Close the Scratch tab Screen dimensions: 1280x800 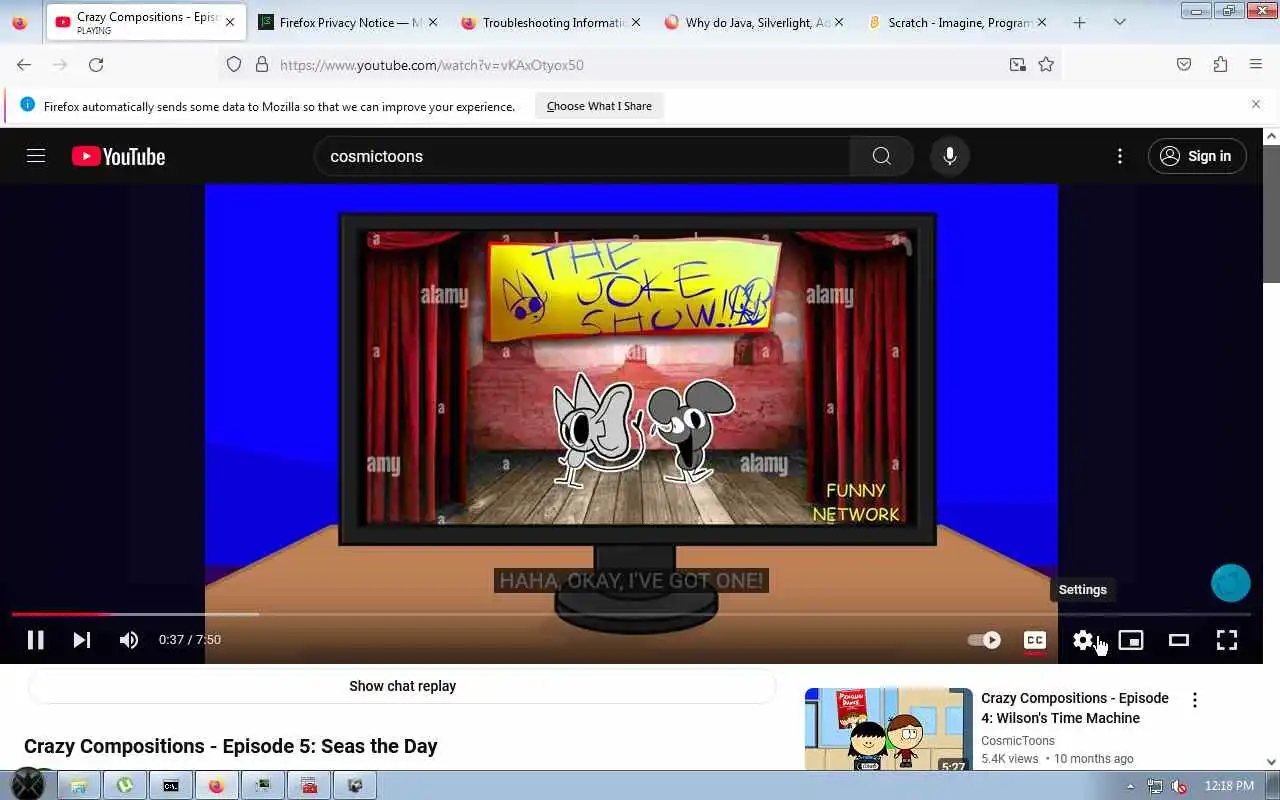point(1042,22)
